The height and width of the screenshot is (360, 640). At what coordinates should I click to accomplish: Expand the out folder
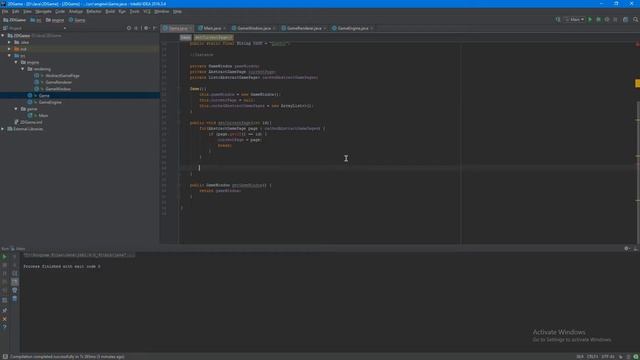point(10,49)
